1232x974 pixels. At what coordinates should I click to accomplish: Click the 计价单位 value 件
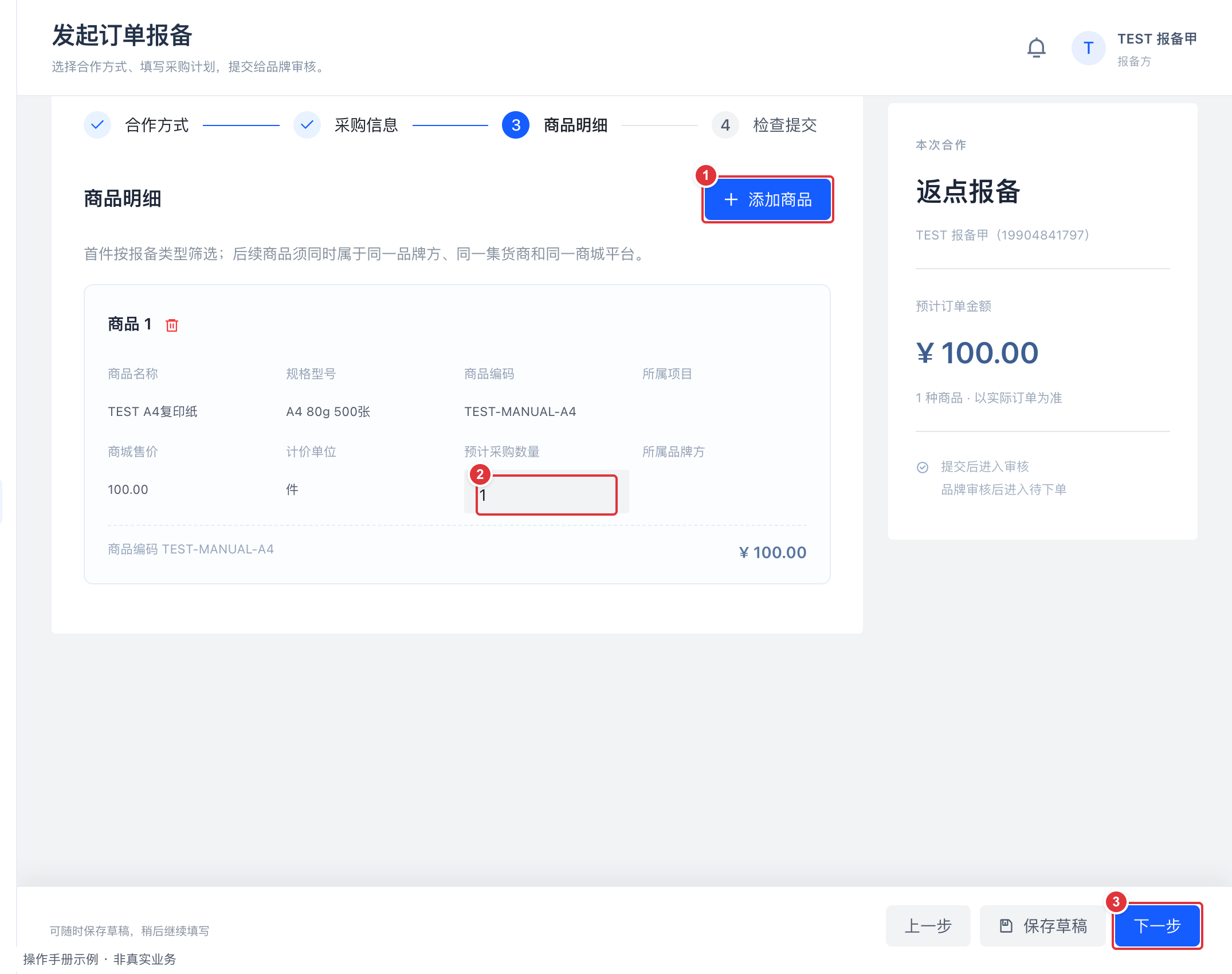point(292,490)
